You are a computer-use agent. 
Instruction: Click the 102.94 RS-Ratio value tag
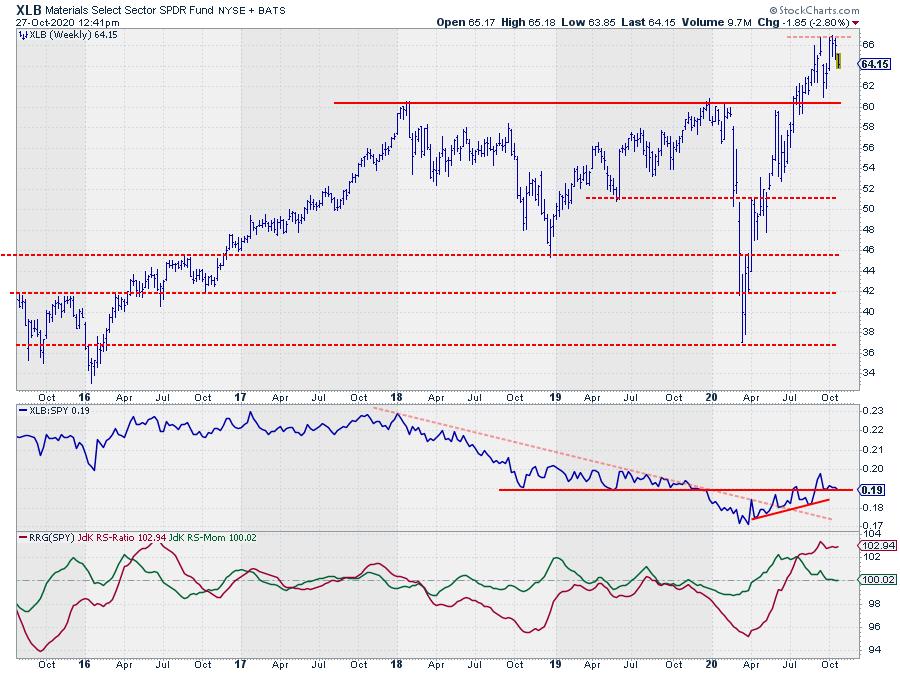click(x=877, y=546)
